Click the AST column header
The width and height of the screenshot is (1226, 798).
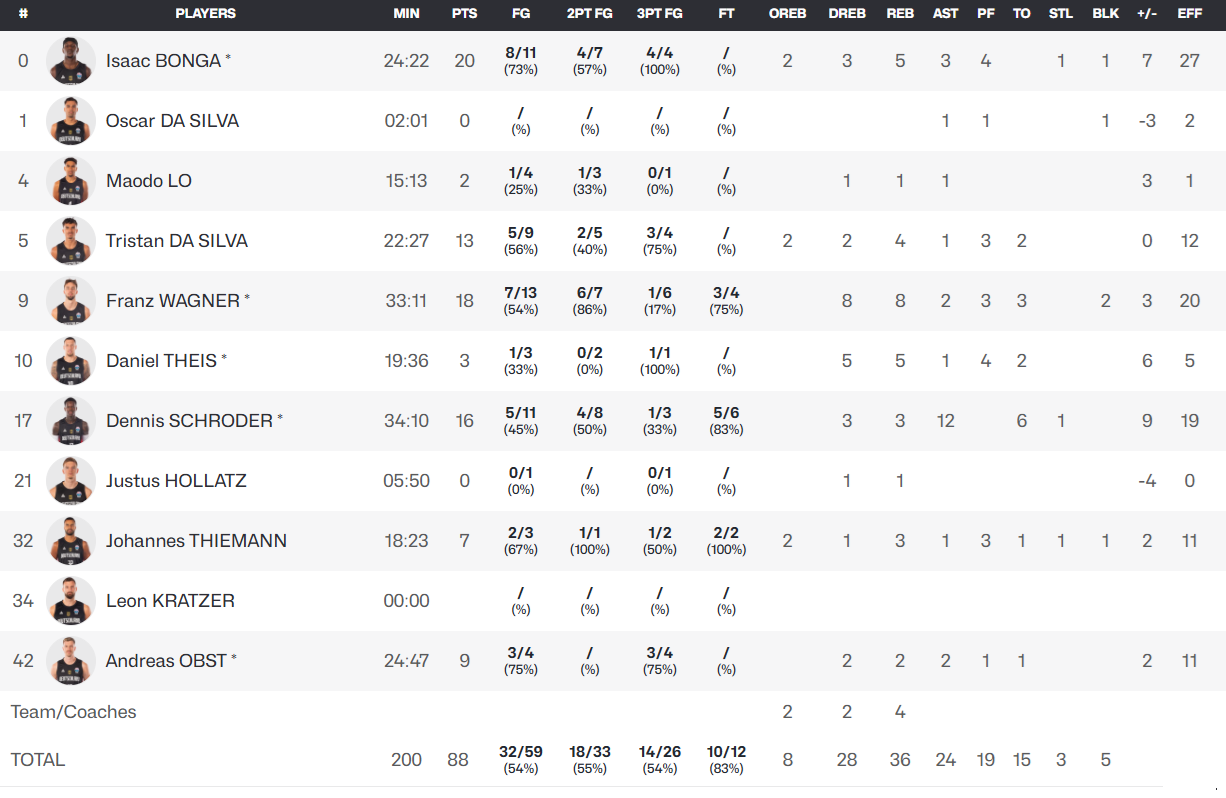[x=945, y=14]
